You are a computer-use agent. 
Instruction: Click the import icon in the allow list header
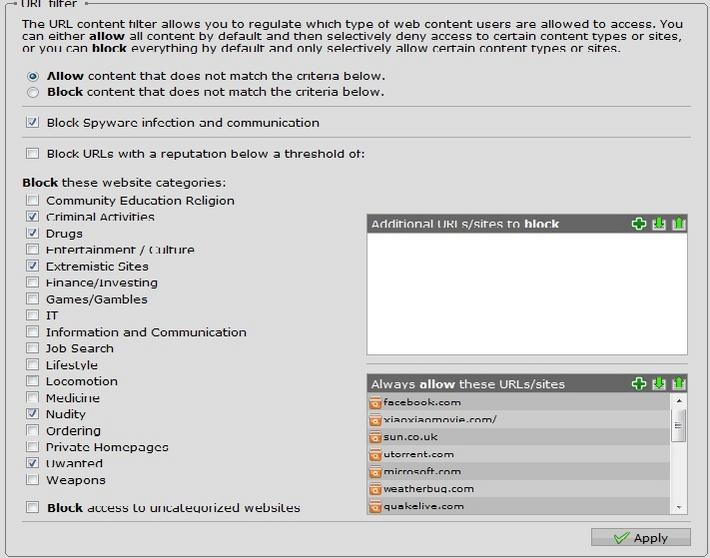659,383
